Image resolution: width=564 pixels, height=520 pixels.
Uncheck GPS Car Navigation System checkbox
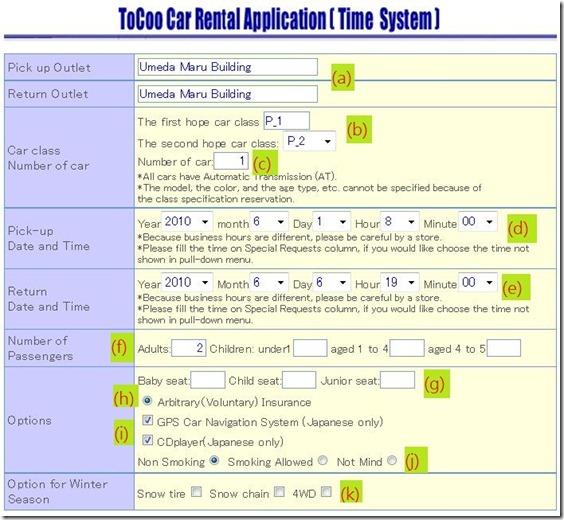point(147,420)
